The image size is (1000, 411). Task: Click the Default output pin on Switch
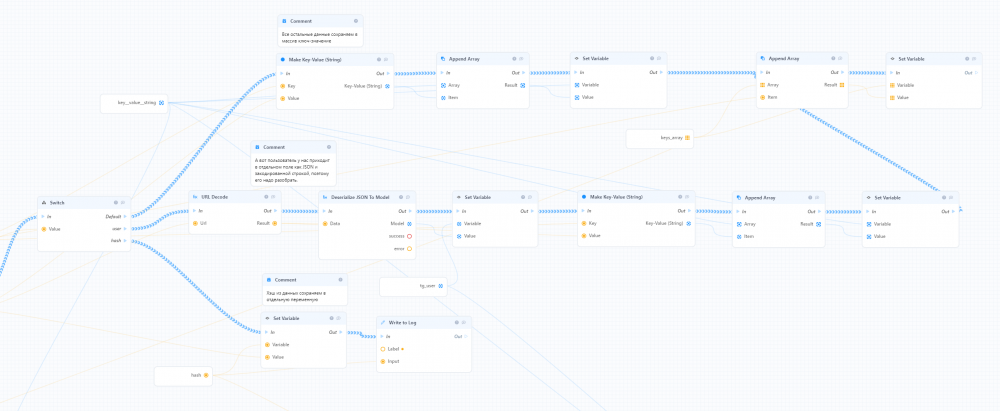click(125, 216)
